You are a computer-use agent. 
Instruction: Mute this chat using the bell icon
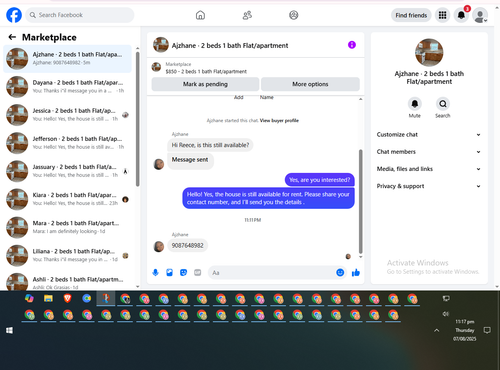(x=415, y=104)
